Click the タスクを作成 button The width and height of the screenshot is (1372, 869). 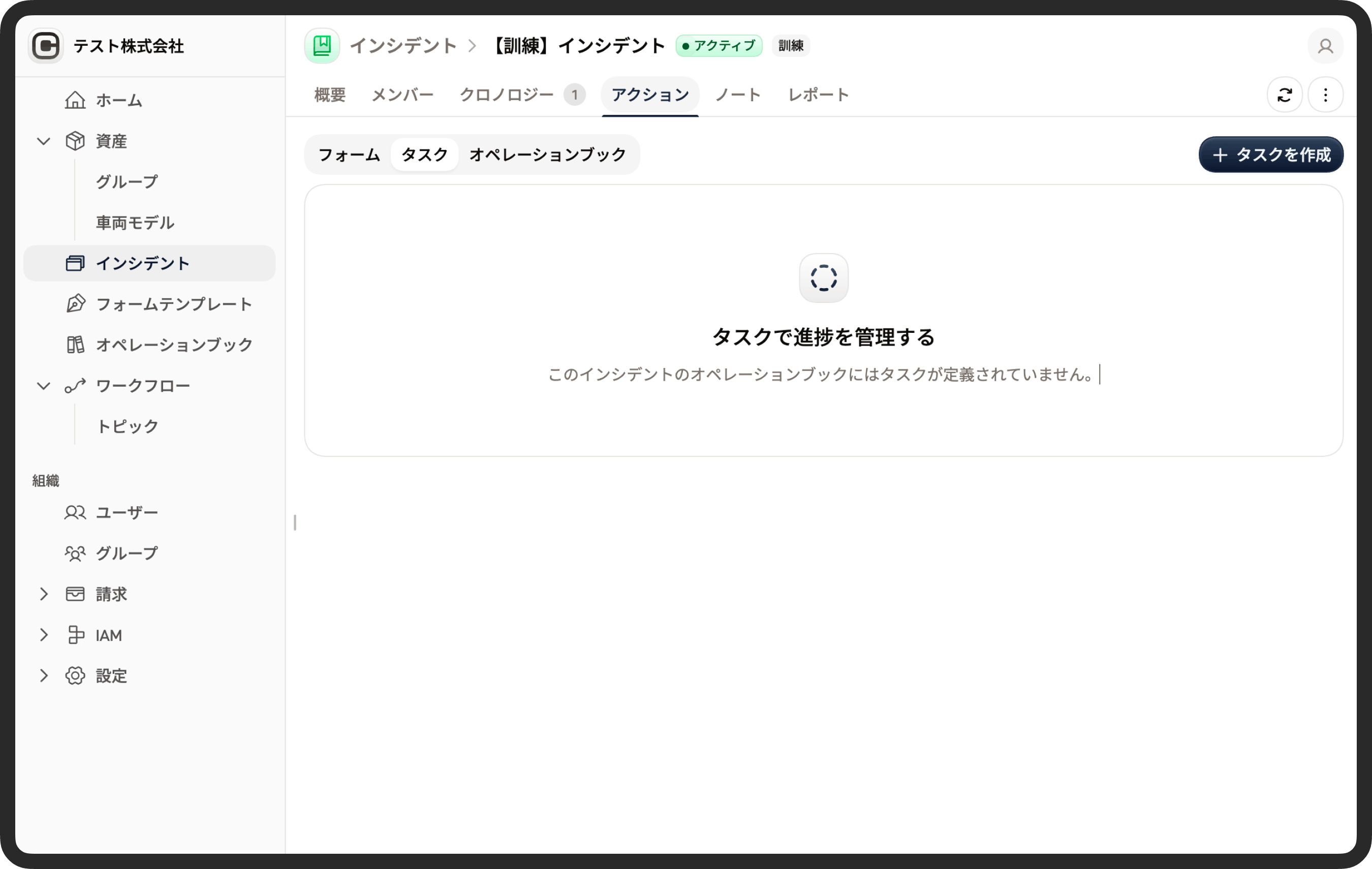click(1270, 154)
